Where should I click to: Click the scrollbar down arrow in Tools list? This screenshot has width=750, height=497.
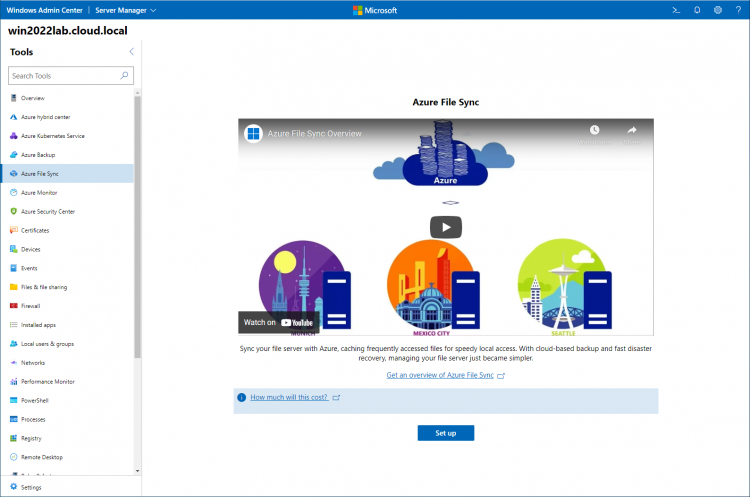[138, 471]
